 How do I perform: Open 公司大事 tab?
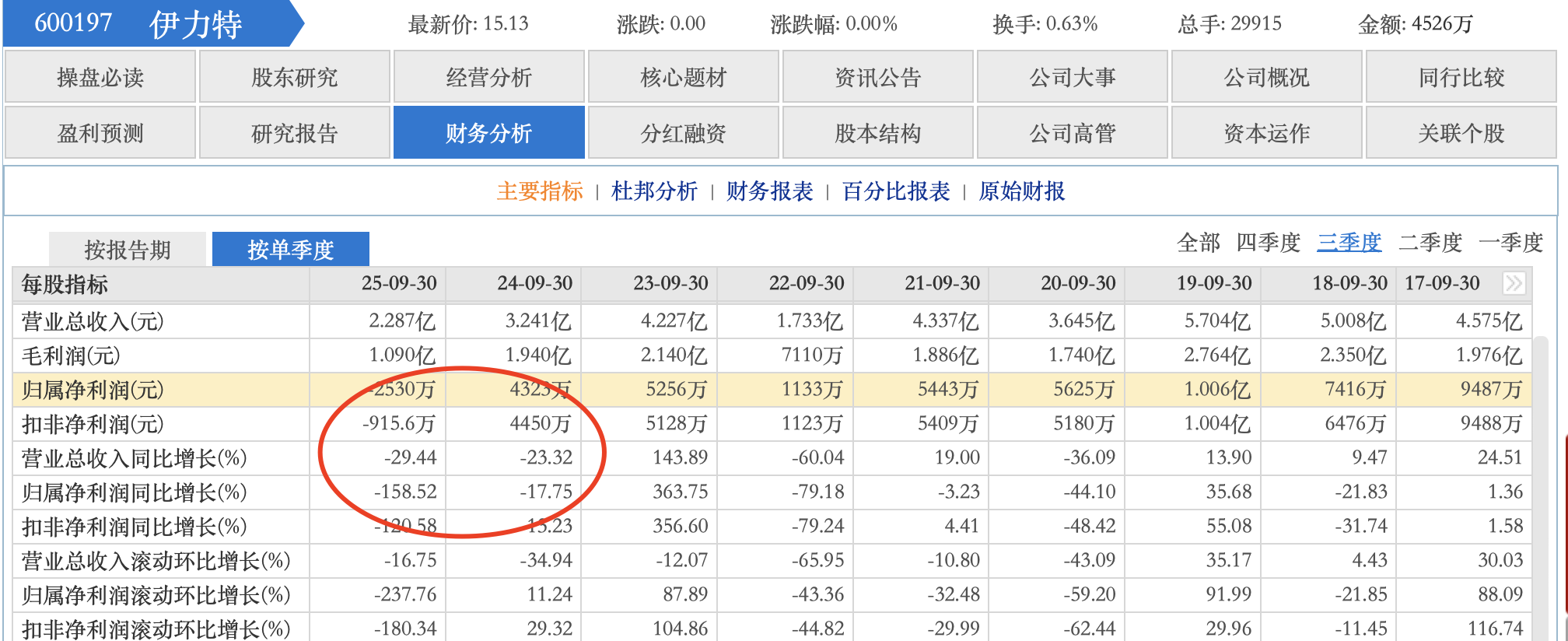[x=1073, y=77]
